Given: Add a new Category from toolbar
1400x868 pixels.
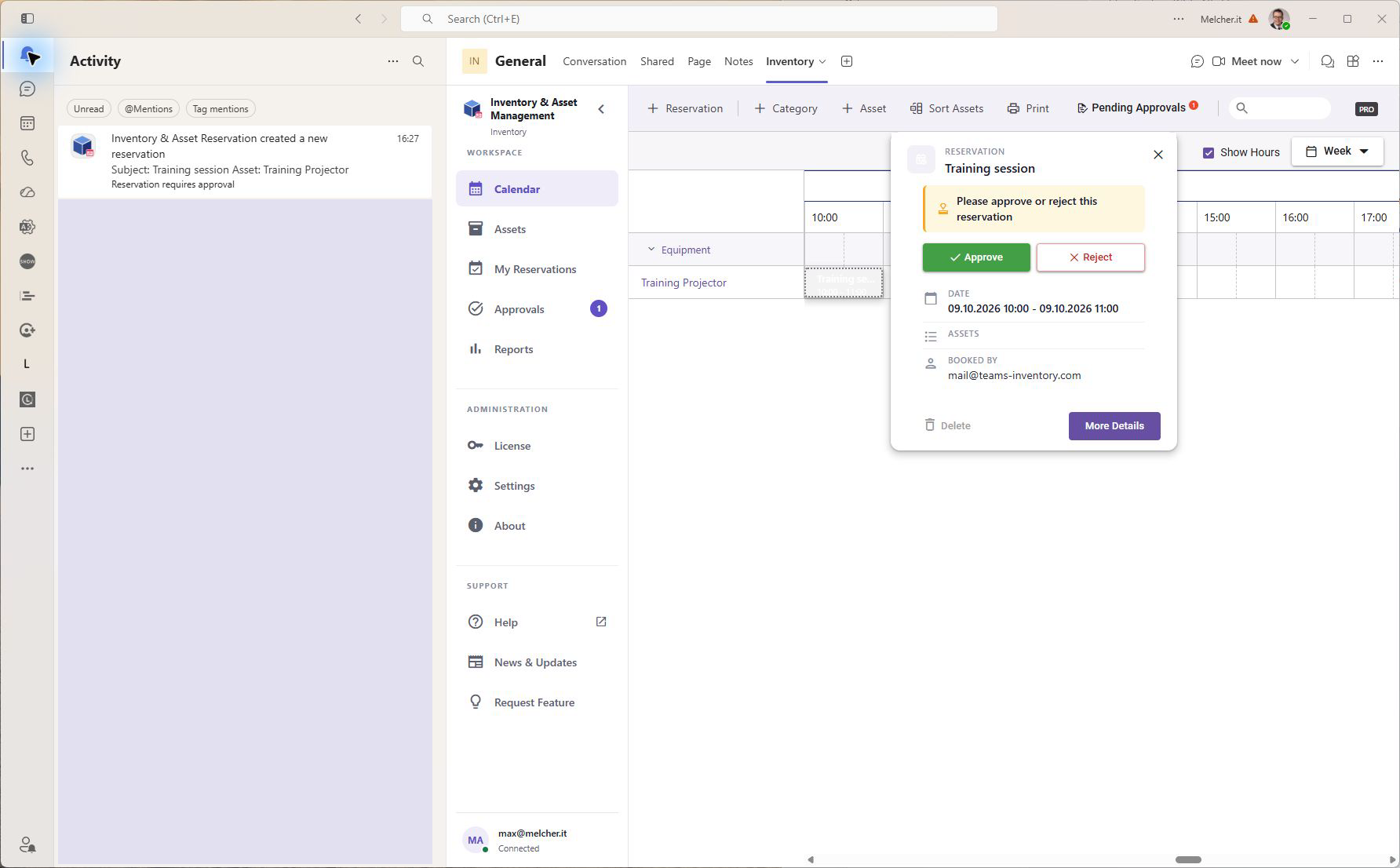Looking at the screenshot, I should pyautogui.click(x=786, y=108).
